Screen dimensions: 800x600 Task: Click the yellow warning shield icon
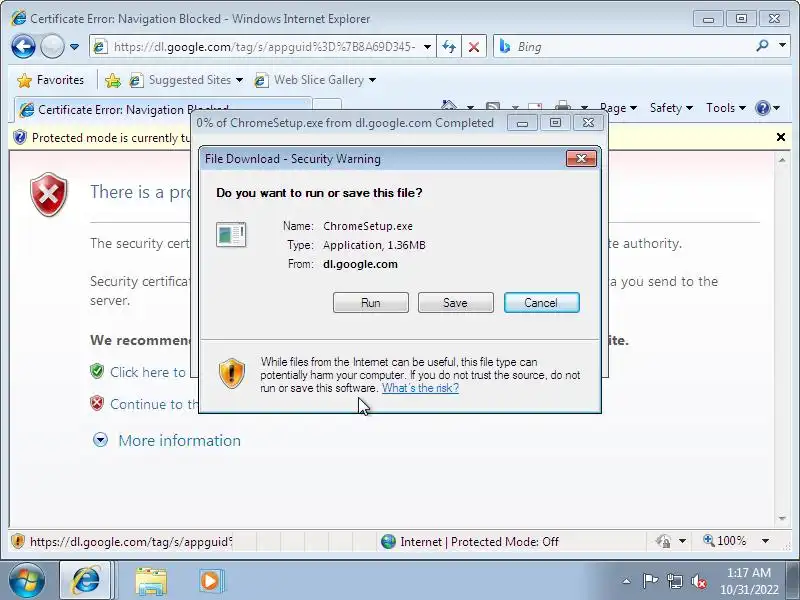point(232,373)
